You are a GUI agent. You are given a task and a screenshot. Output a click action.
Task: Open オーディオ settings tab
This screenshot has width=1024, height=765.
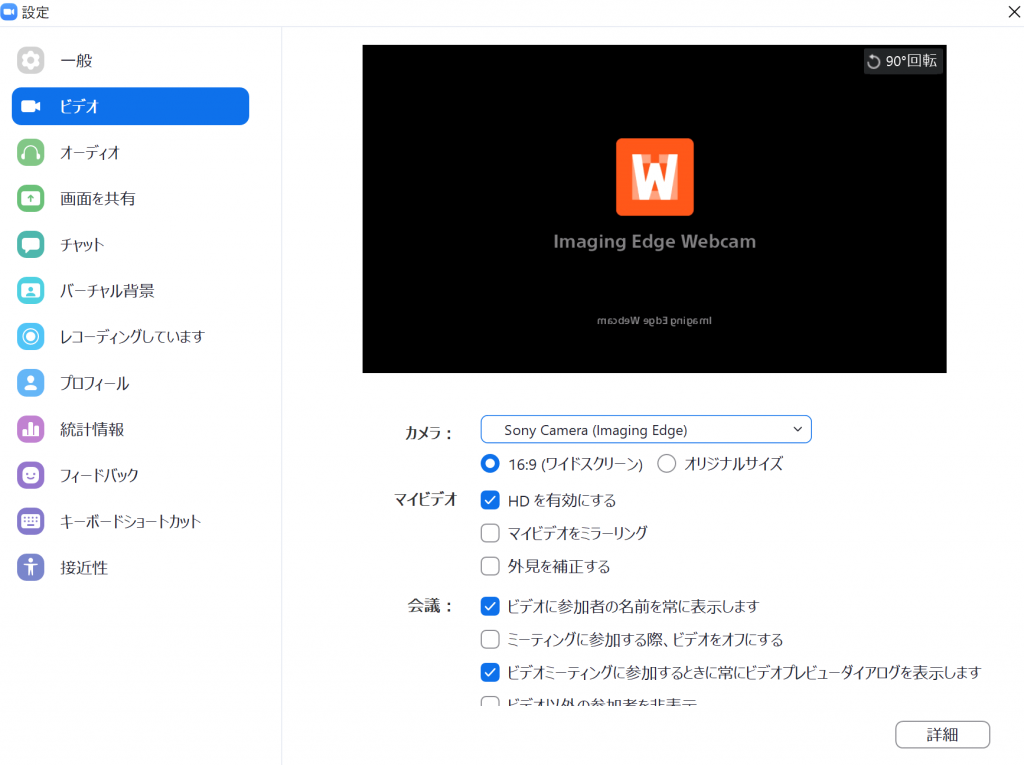click(x=131, y=152)
